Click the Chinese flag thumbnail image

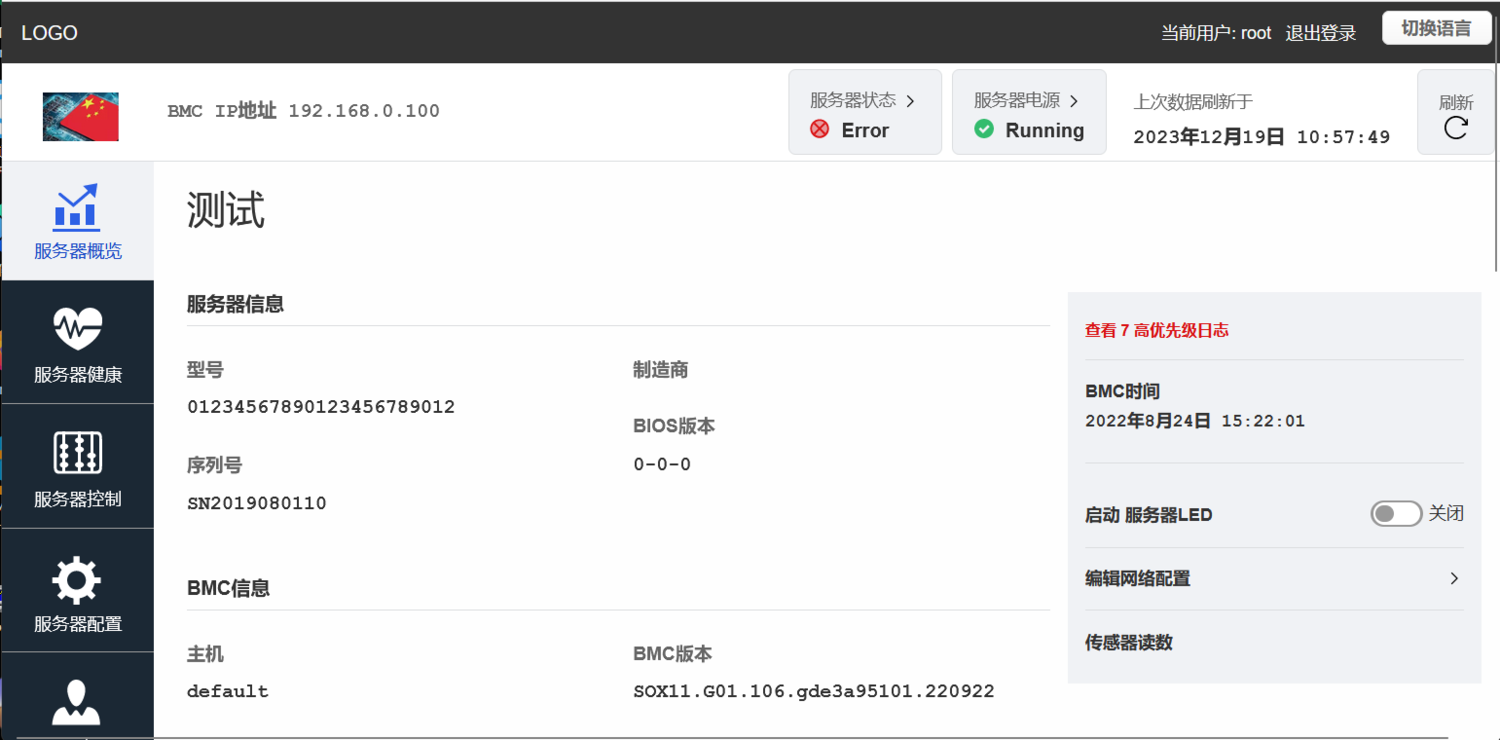81,116
